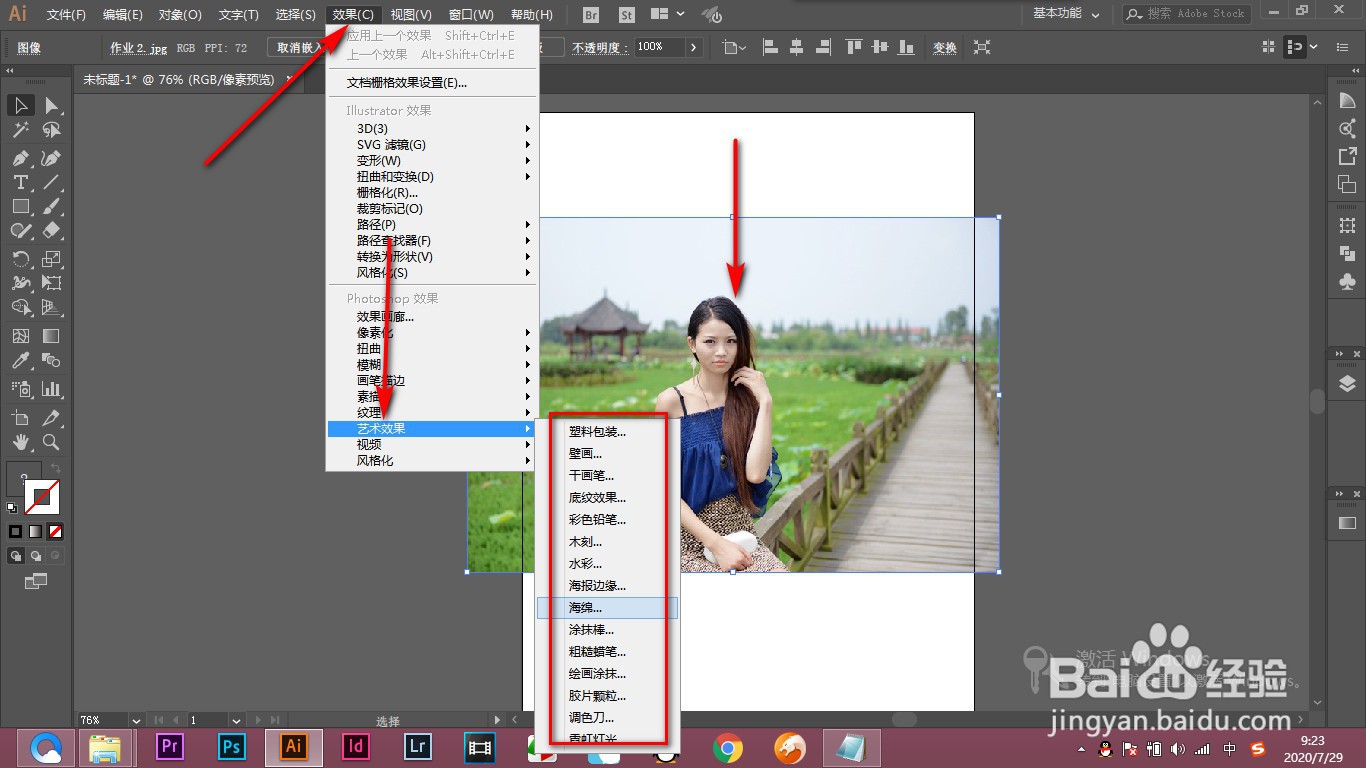Open the 对象(O) menu
Screen dimensions: 1366x768
click(x=180, y=15)
